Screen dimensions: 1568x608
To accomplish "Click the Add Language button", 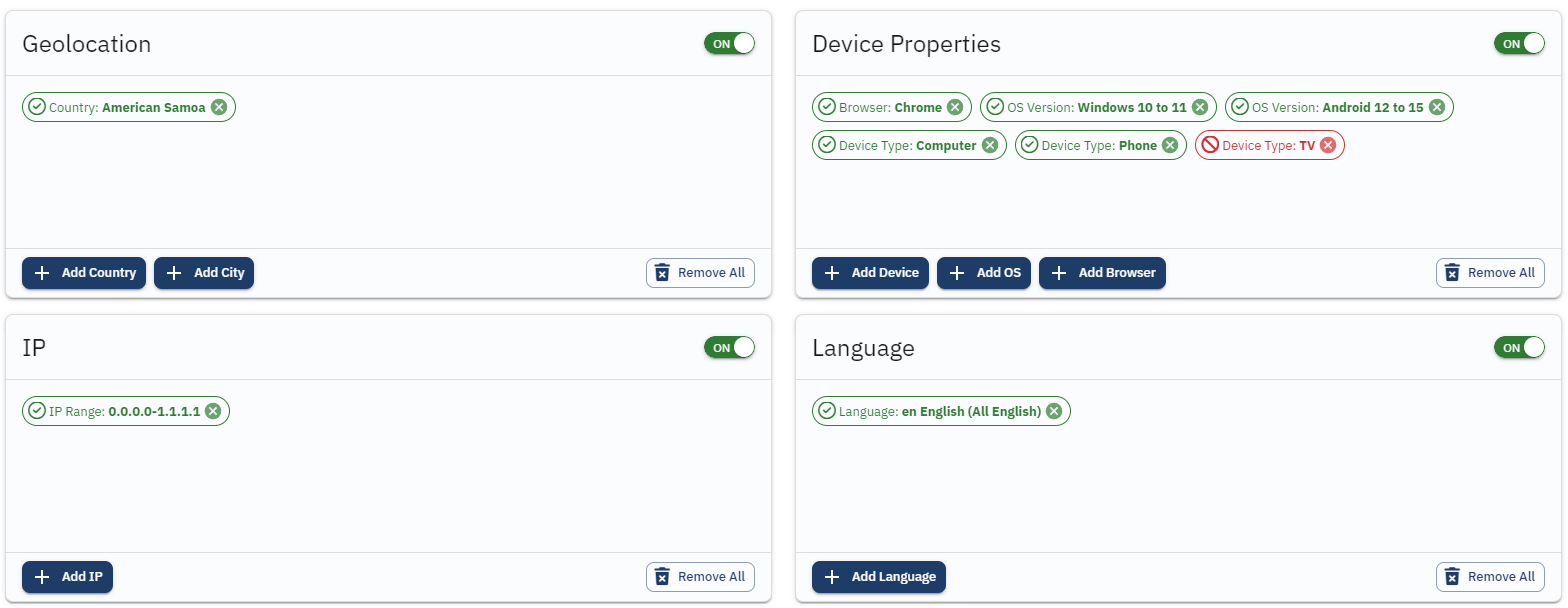I will point(879,577).
